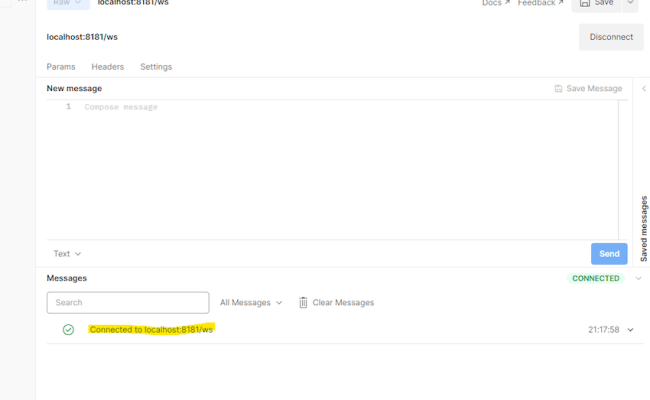The width and height of the screenshot is (650, 400).
Task: Click into the Compose message editor
Action: 332,169
